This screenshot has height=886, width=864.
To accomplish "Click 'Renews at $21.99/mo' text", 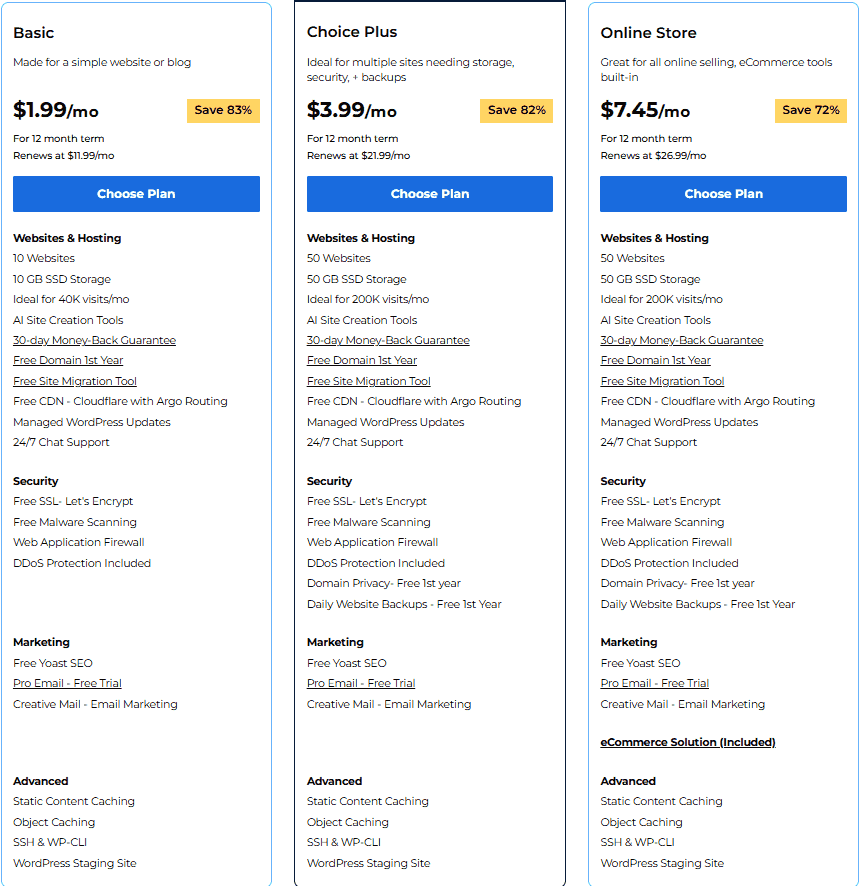I will click(x=358, y=155).
